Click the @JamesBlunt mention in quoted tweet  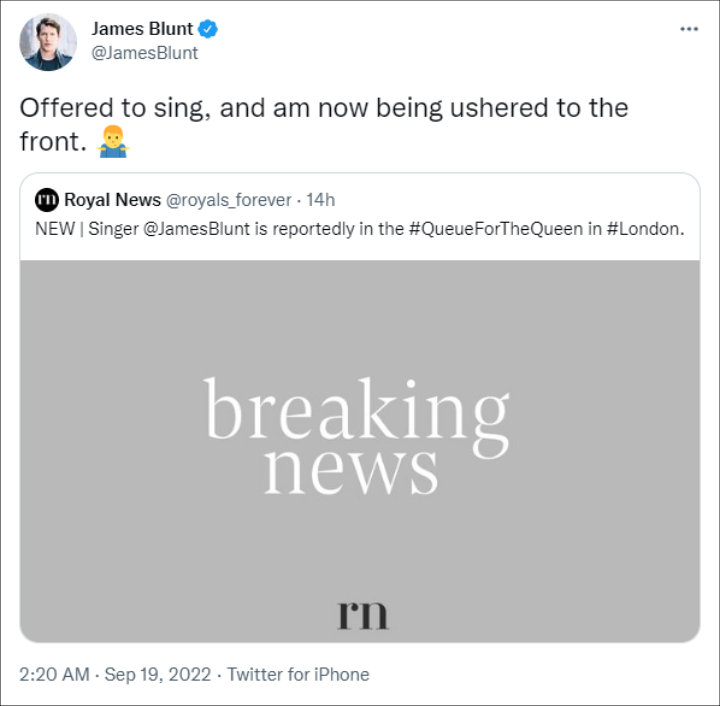point(197,229)
